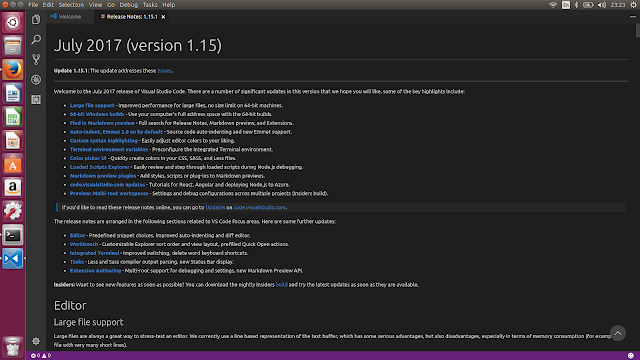640x360 pixels.
Task: Open Amazon launcher in dock
Action: click(13, 188)
